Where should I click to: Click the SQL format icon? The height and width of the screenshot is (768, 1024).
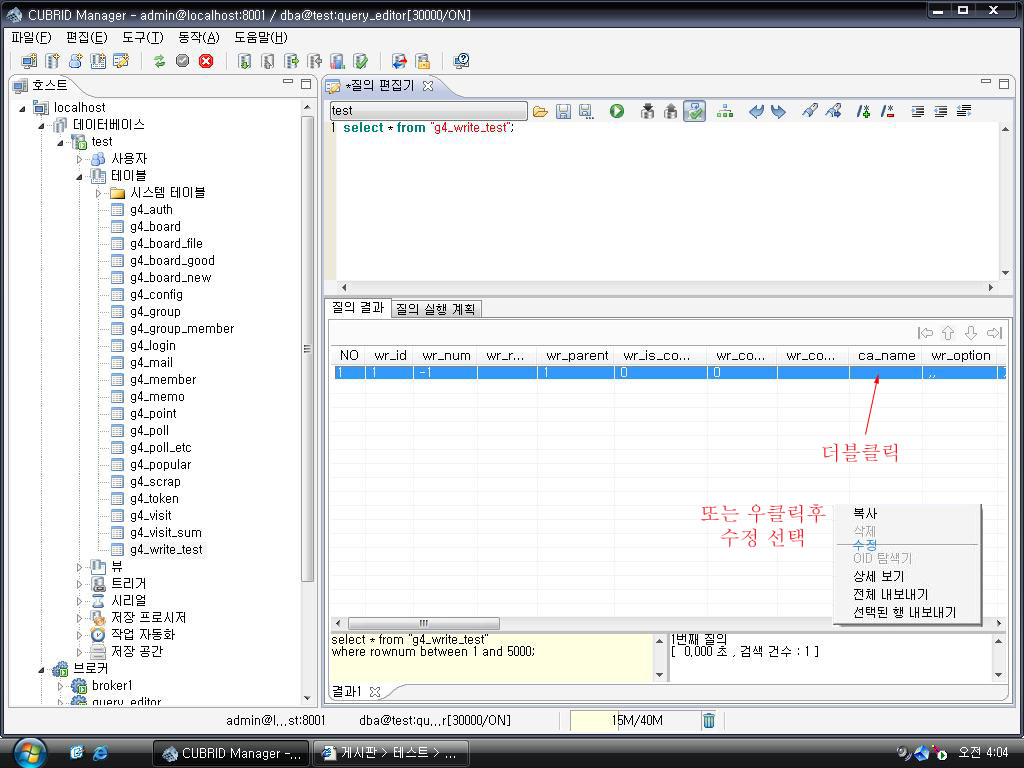pyautogui.click(x=964, y=111)
